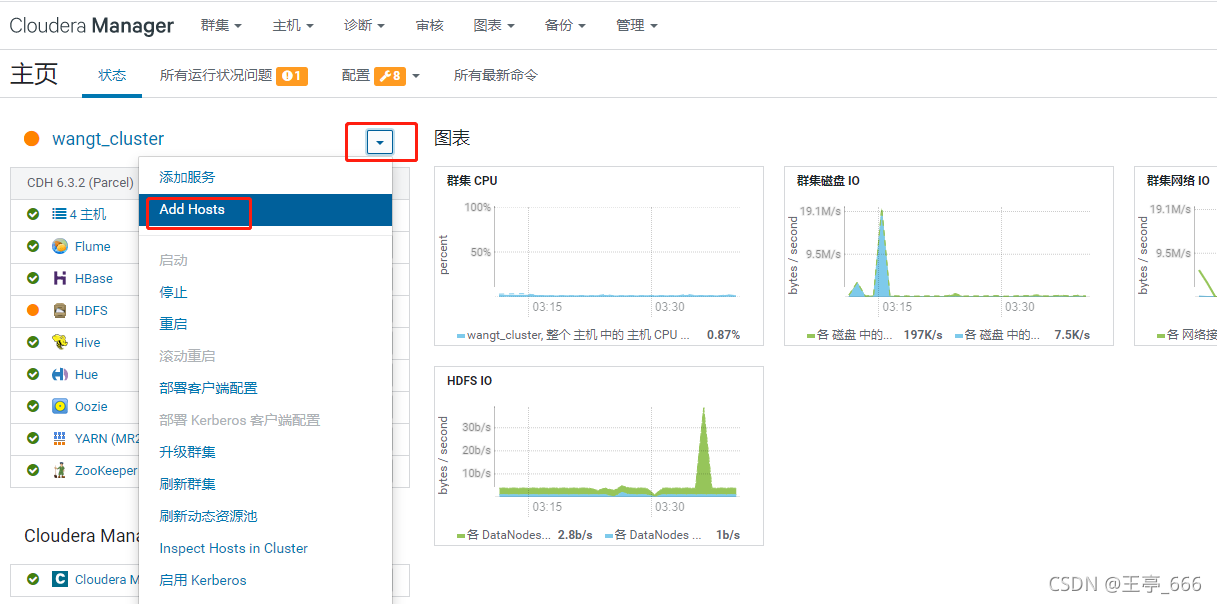Switch to the 状态 tab
This screenshot has width=1217, height=604.
(x=112, y=75)
